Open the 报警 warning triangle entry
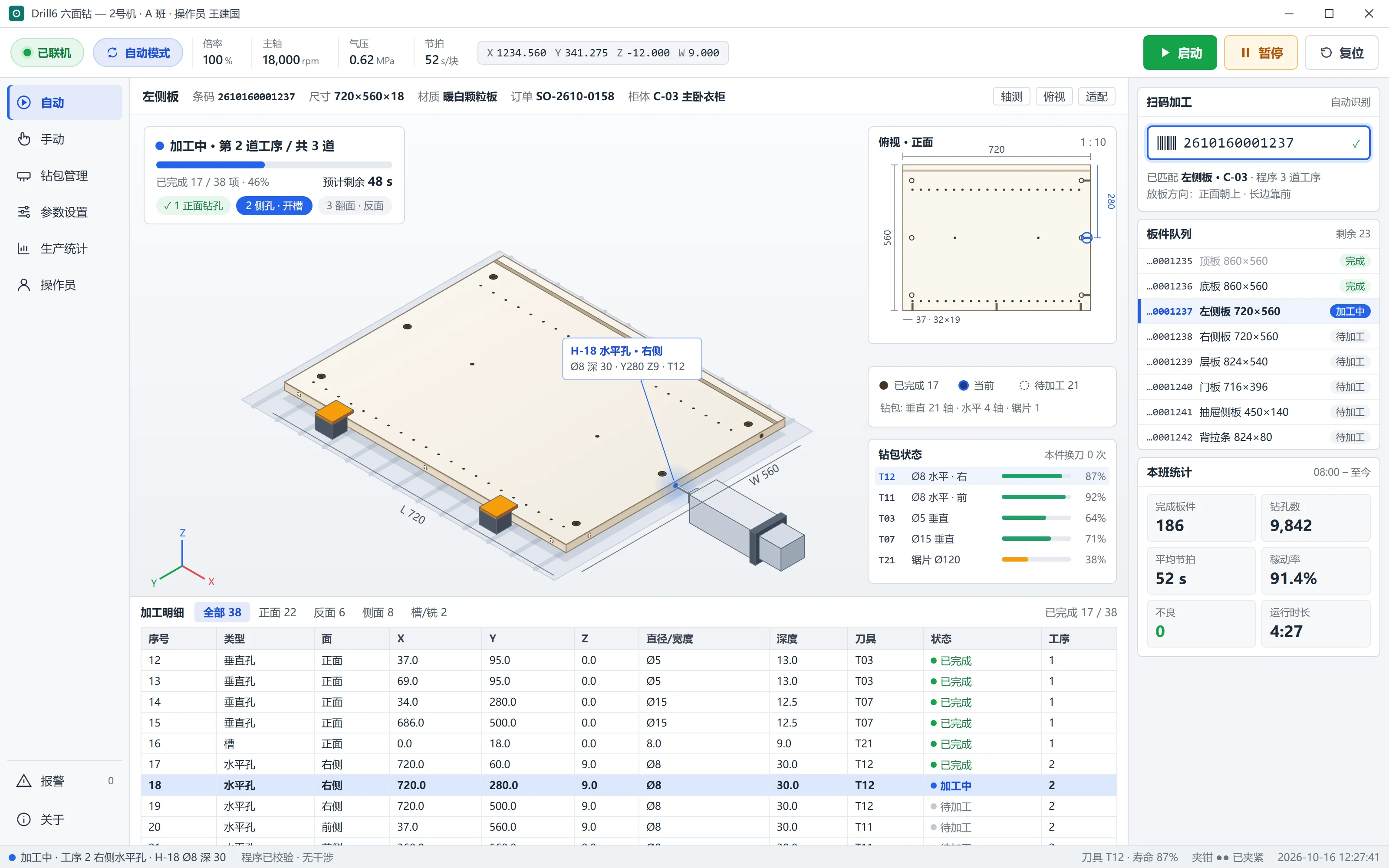Screen dimensions: 1389x868 click(x=65, y=781)
